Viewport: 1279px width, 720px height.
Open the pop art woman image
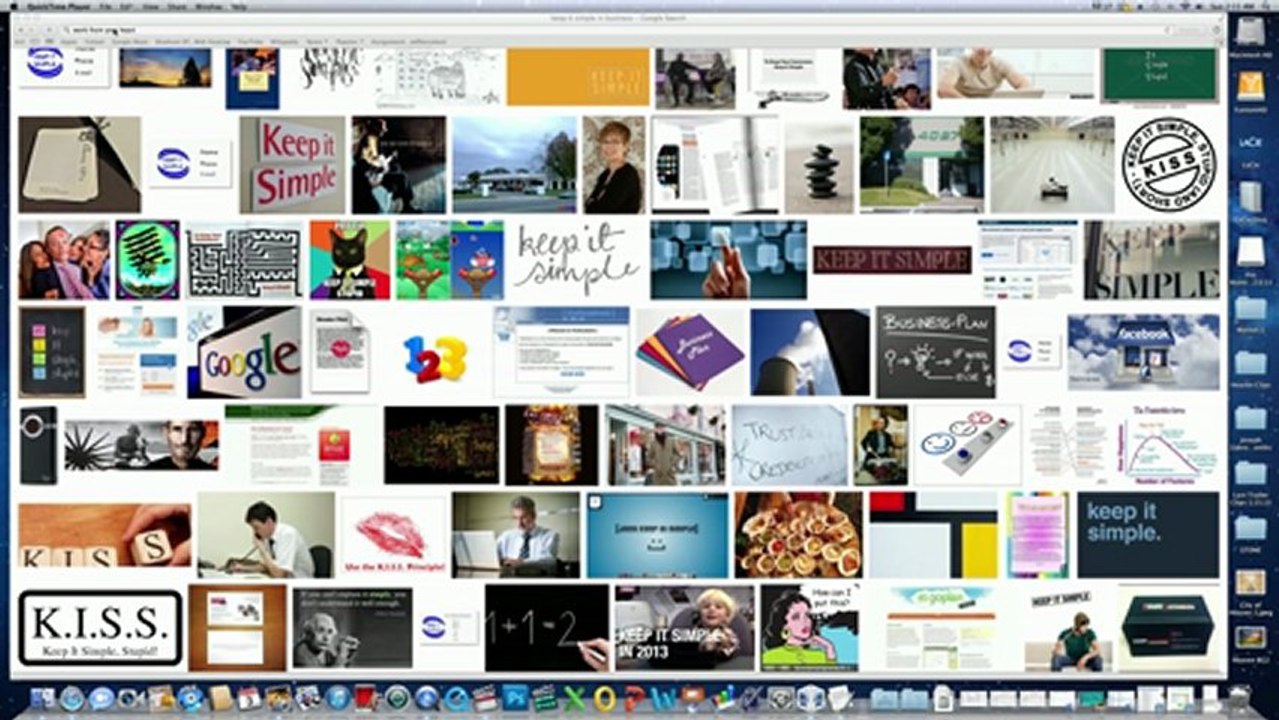[x=809, y=627]
